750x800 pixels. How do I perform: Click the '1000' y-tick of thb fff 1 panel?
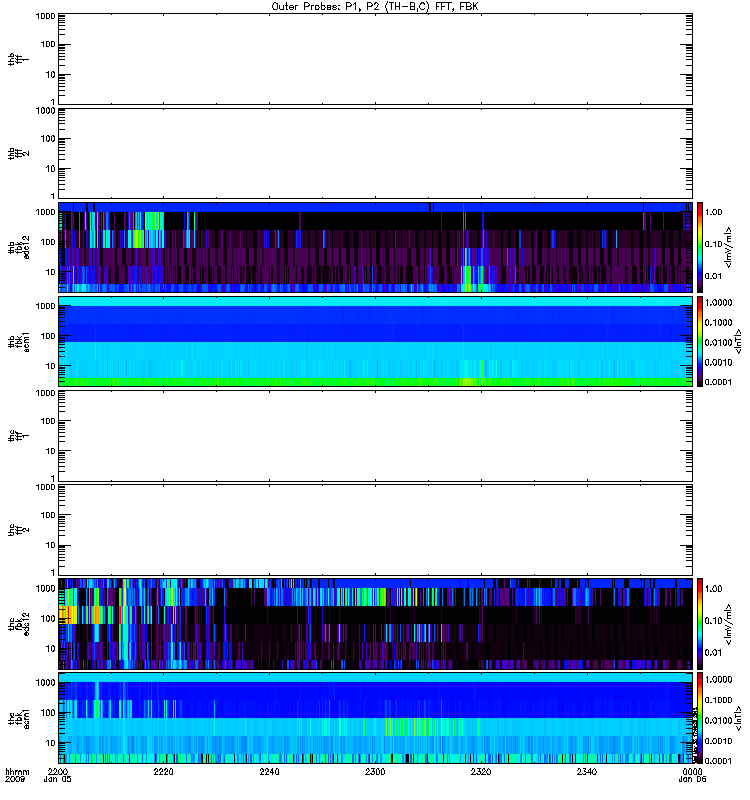(x=45, y=16)
